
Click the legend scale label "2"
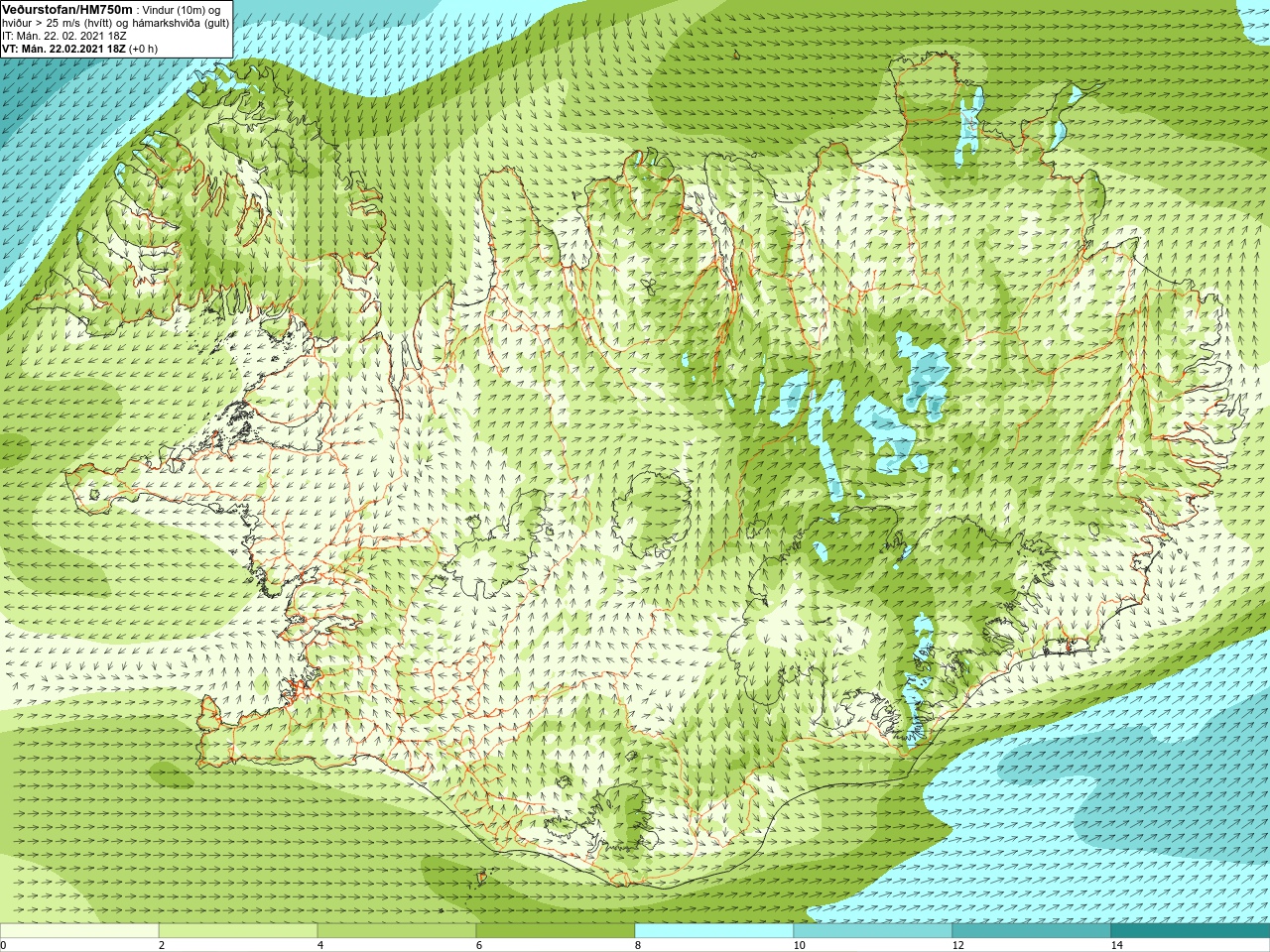tap(162, 945)
